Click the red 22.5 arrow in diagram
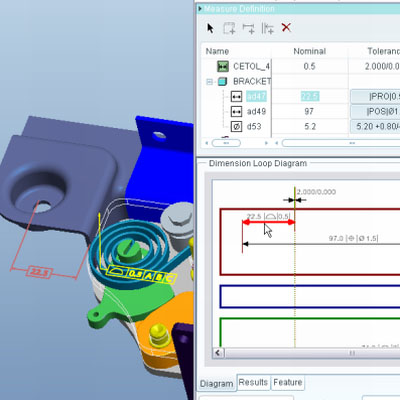The width and height of the screenshot is (400, 400). tap(269, 222)
